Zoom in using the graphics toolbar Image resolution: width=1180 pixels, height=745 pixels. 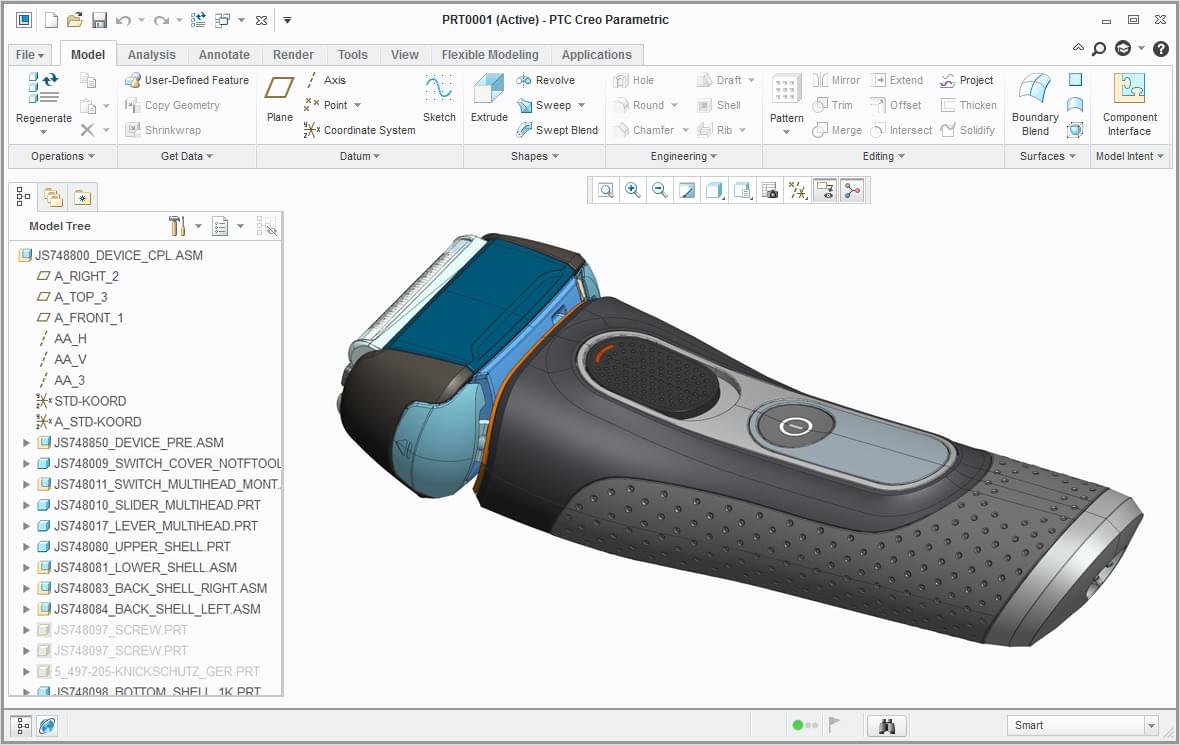tap(633, 190)
